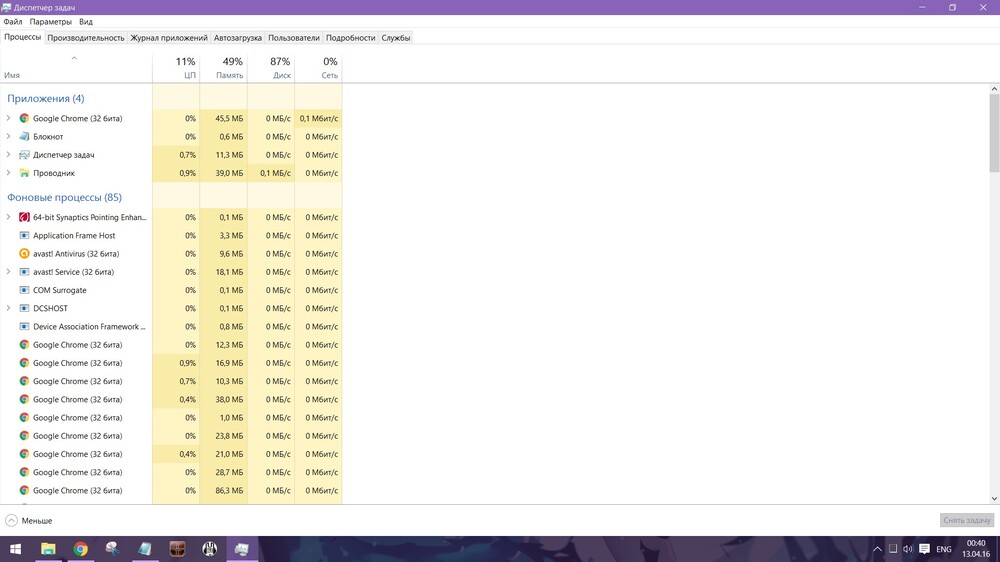Open the Action Center notifications icon
Screen dimensions: 1000x562
924,549
